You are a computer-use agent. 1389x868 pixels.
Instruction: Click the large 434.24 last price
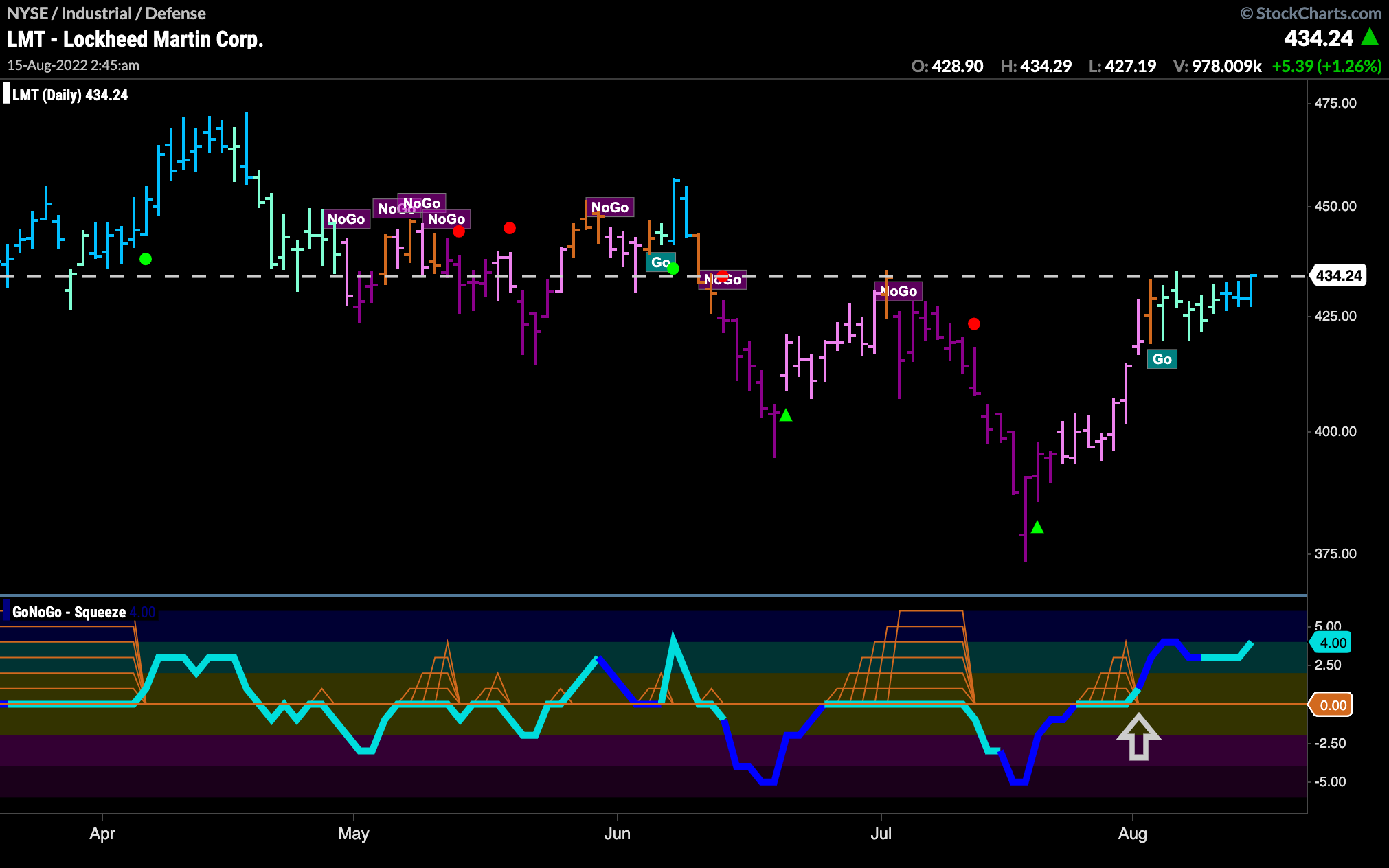(1319, 38)
